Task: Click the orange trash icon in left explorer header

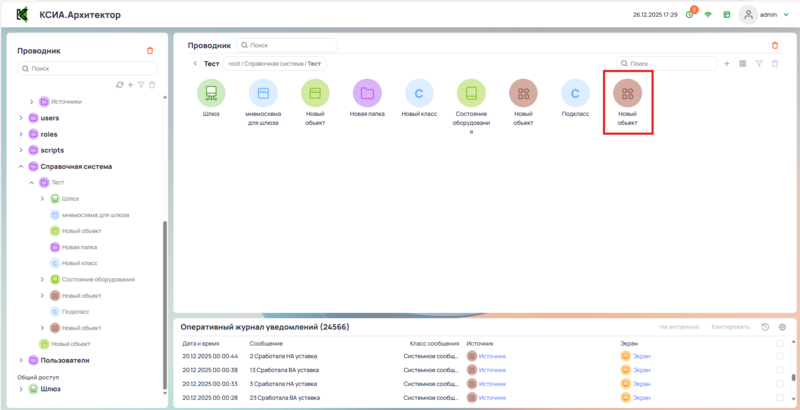Action: point(150,50)
